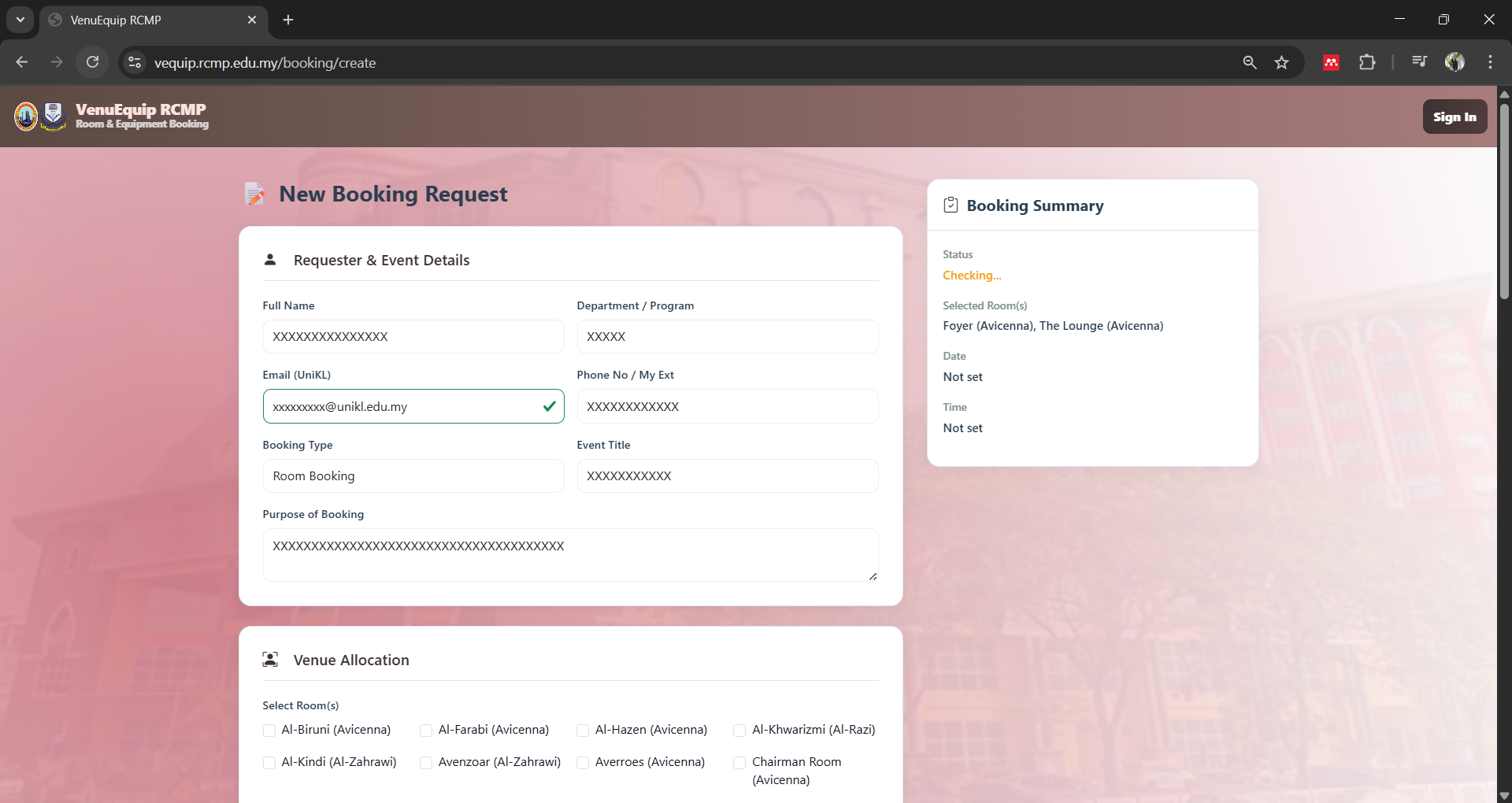Click the 'Not set' value under Time
Image resolution: width=1512 pixels, height=803 pixels.
pyautogui.click(x=962, y=428)
